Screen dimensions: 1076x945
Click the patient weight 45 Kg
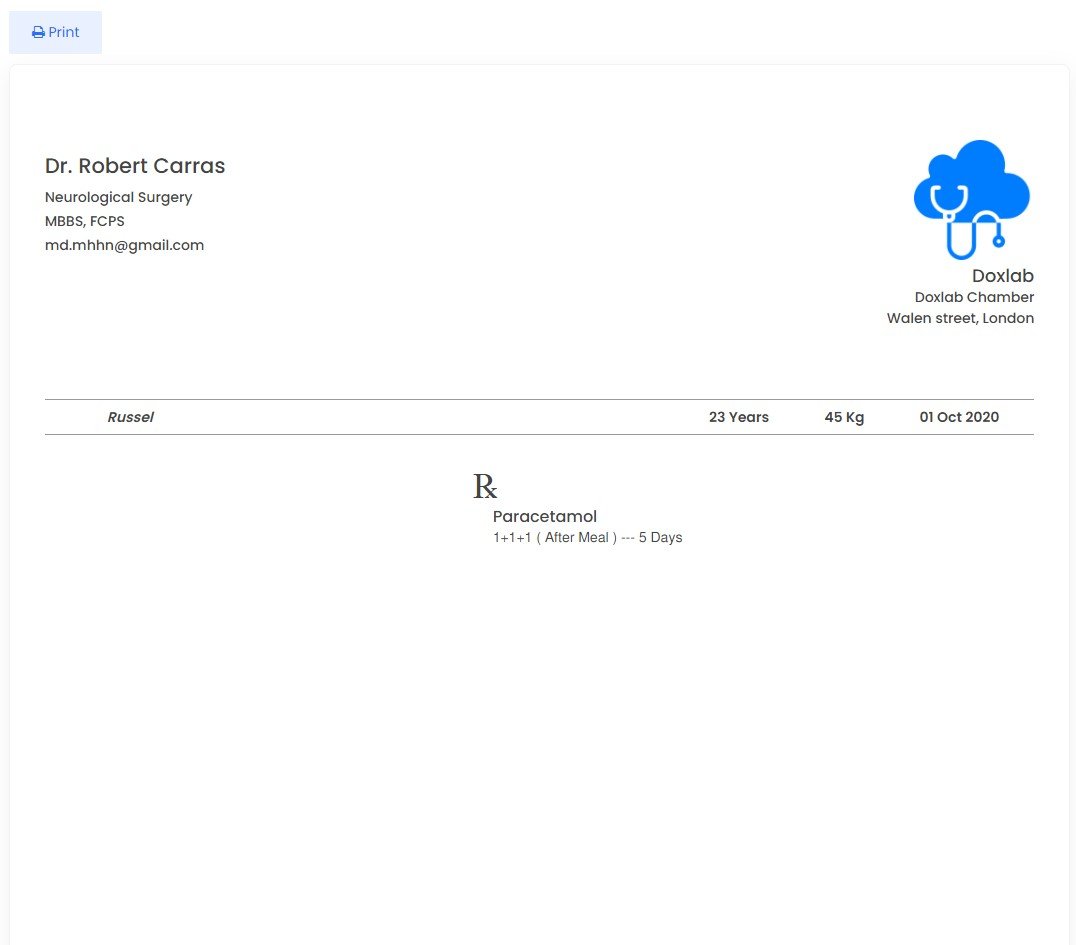844,417
